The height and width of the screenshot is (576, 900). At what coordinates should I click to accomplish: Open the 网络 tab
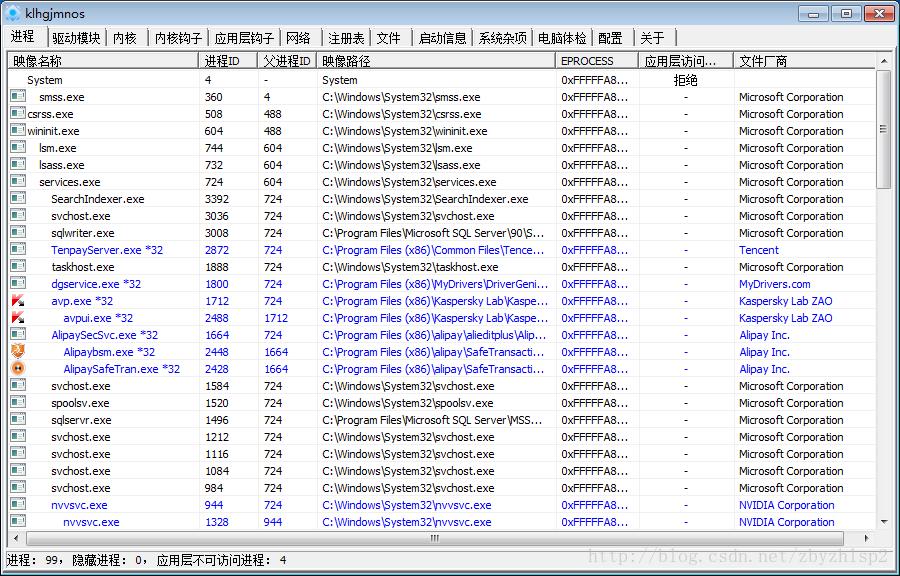click(298, 38)
